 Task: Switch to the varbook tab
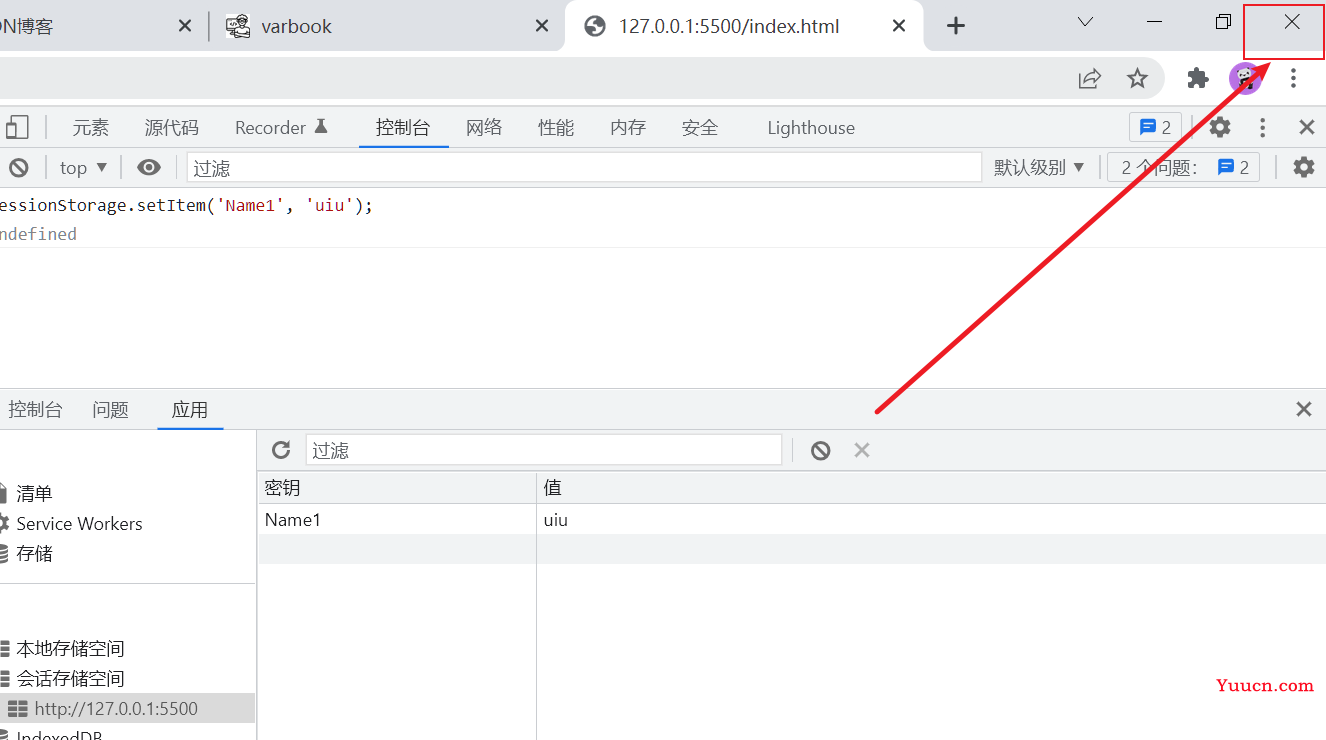coord(296,26)
